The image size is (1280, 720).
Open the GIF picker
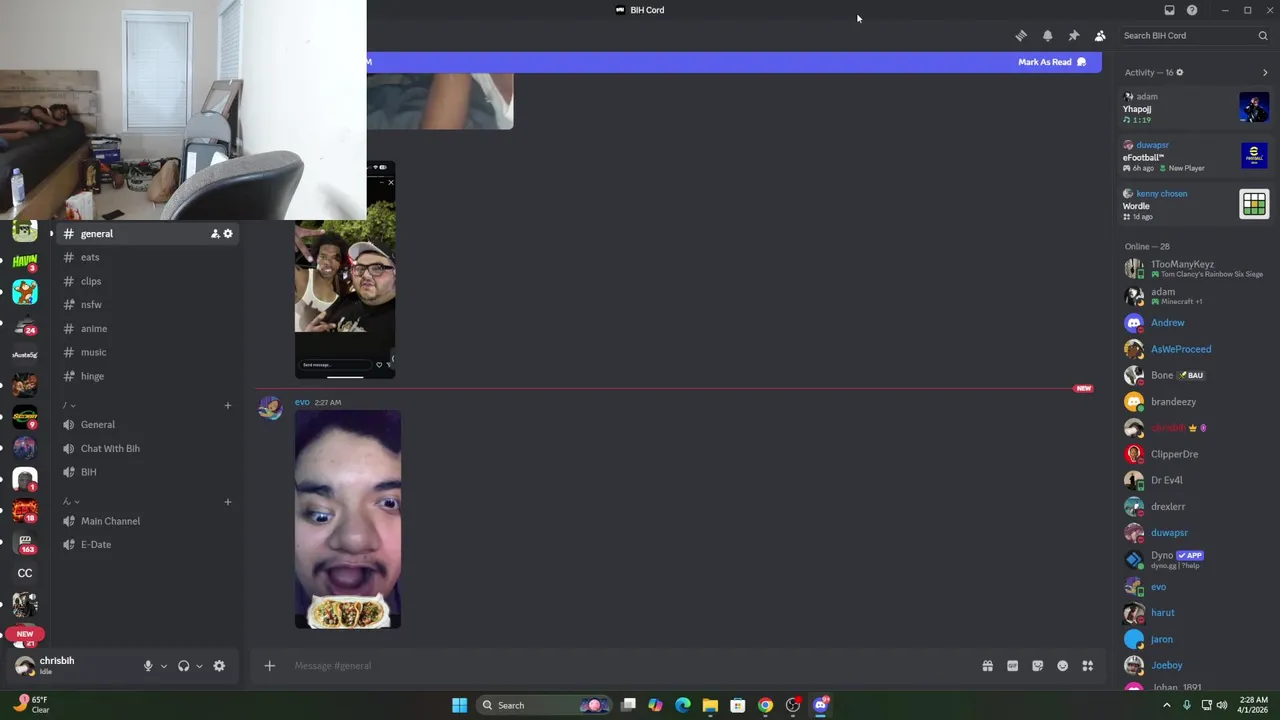[1012, 666]
